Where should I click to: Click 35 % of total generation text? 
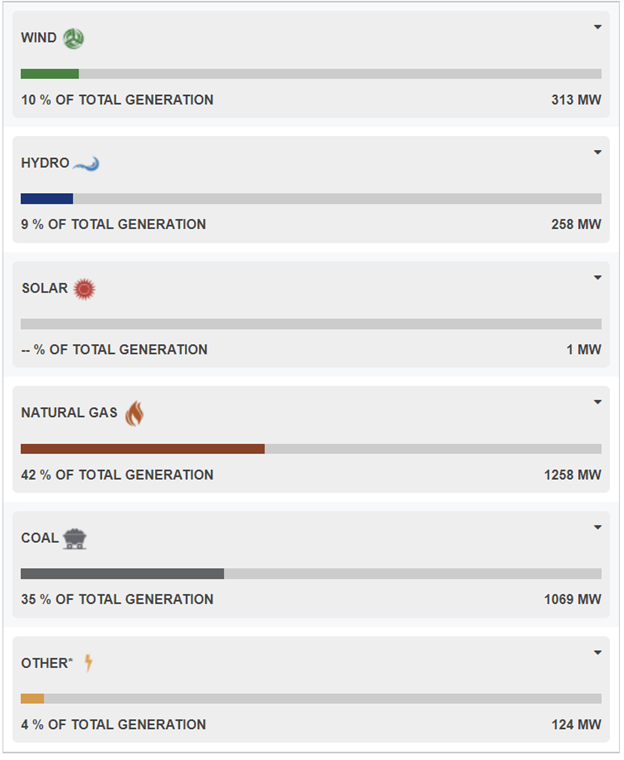coord(117,600)
